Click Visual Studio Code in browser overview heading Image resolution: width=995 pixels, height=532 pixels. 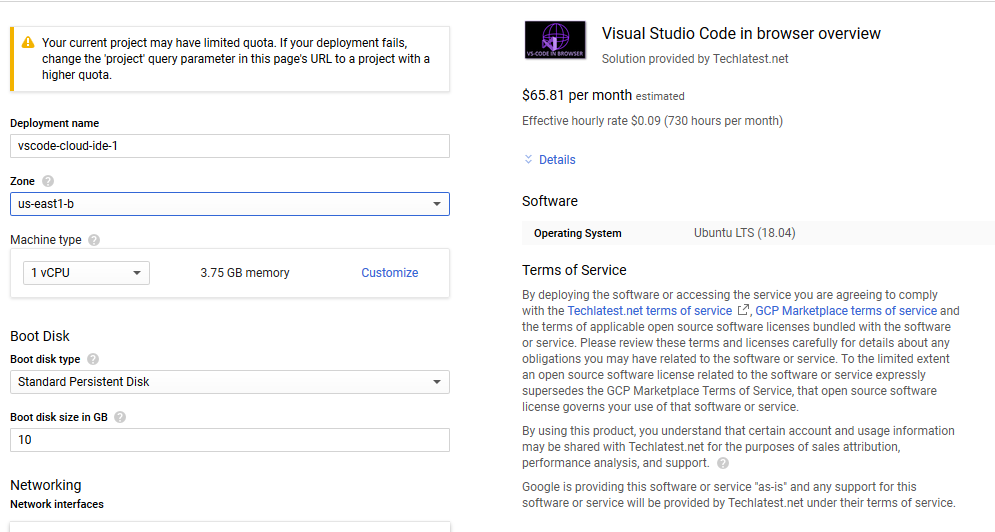point(741,34)
